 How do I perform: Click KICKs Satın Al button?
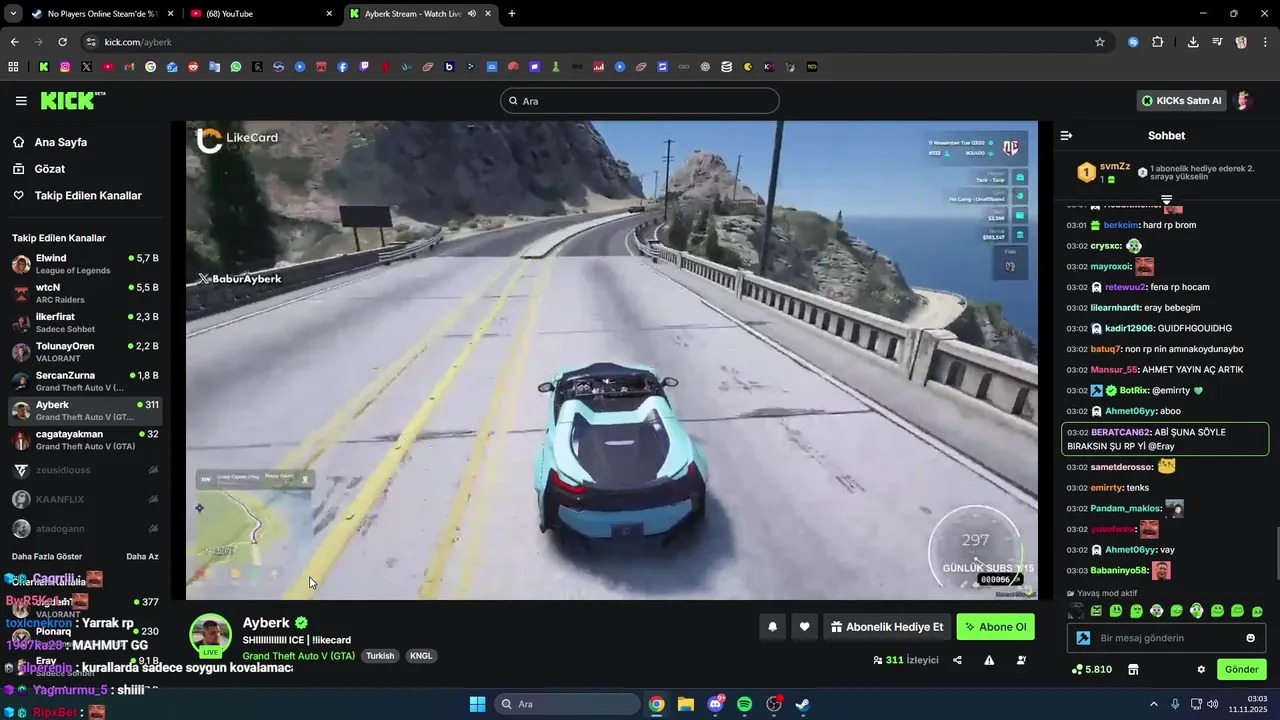coord(1182,100)
